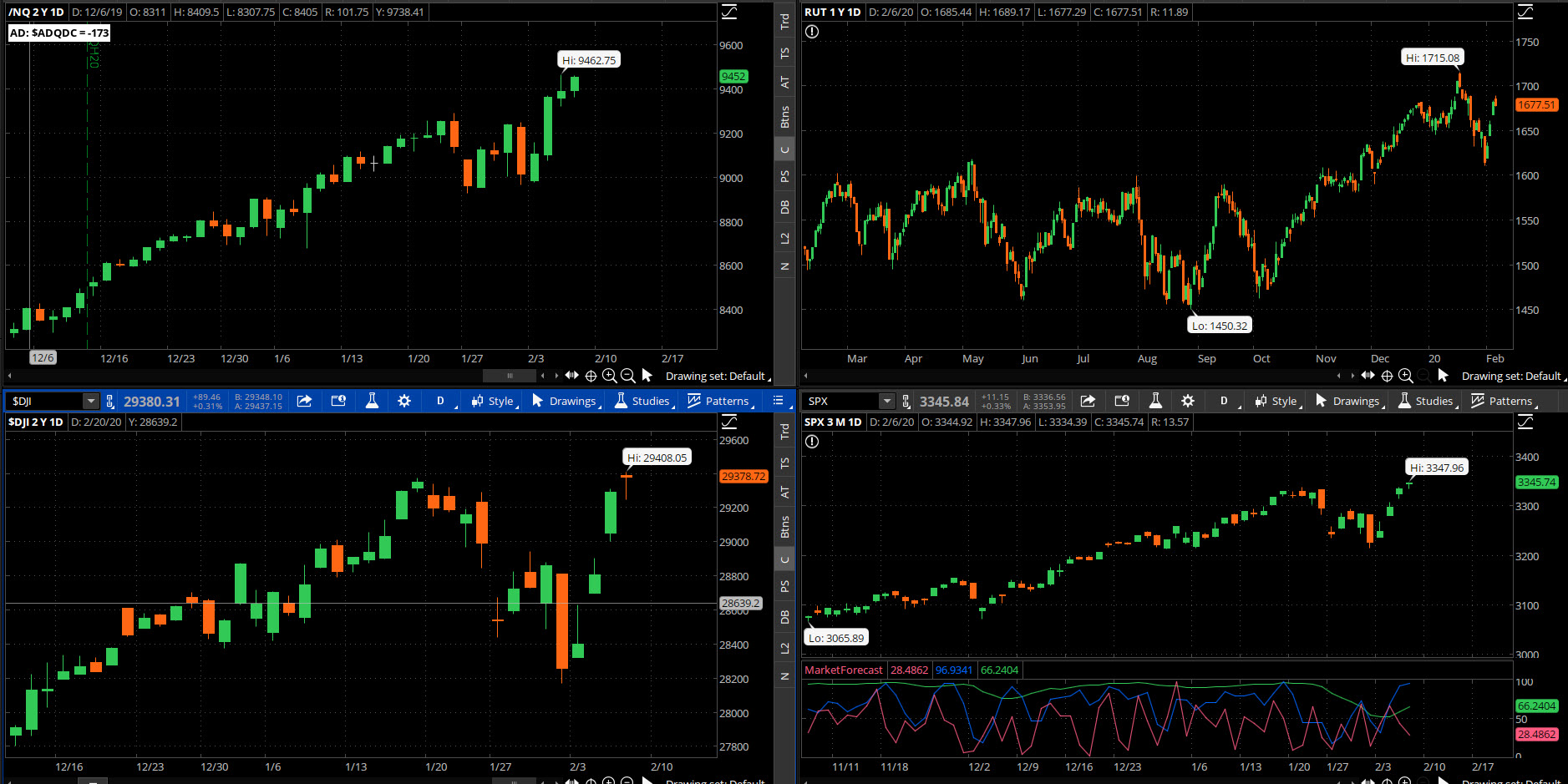Image resolution: width=1568 pixels, height=784 pixels.
Task: Open chart settings gear on SPX toolbar
Action: (1188, 401)
